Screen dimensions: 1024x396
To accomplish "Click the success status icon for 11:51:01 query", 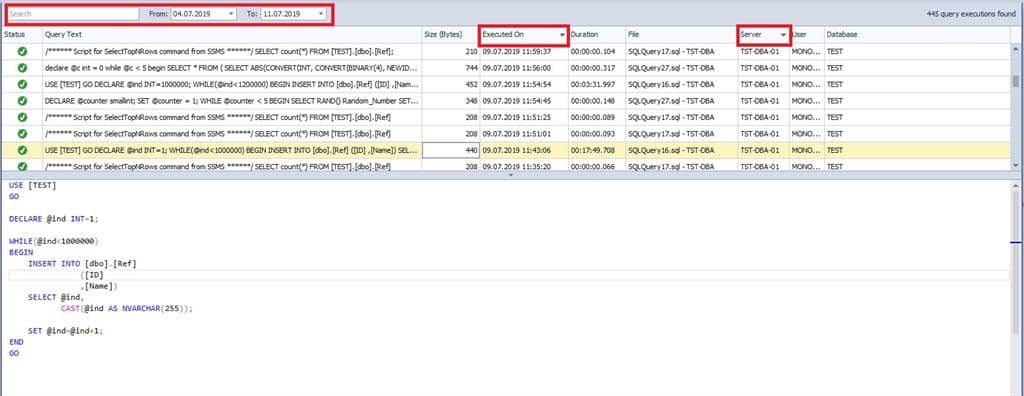I will [22, 134].
